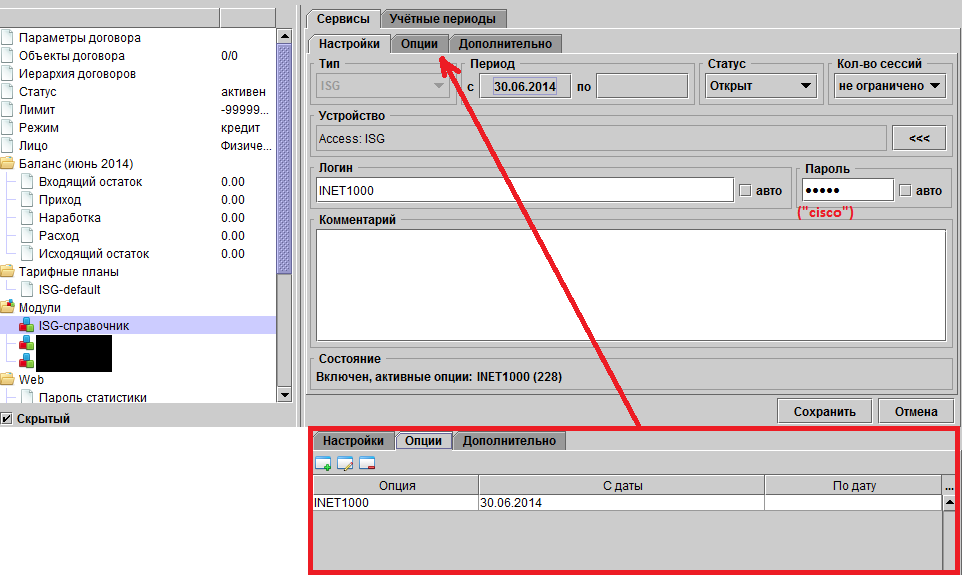This screenshot has height=576, width=962.
Task: Collapse the Модули folder
Action: (7, 307)
